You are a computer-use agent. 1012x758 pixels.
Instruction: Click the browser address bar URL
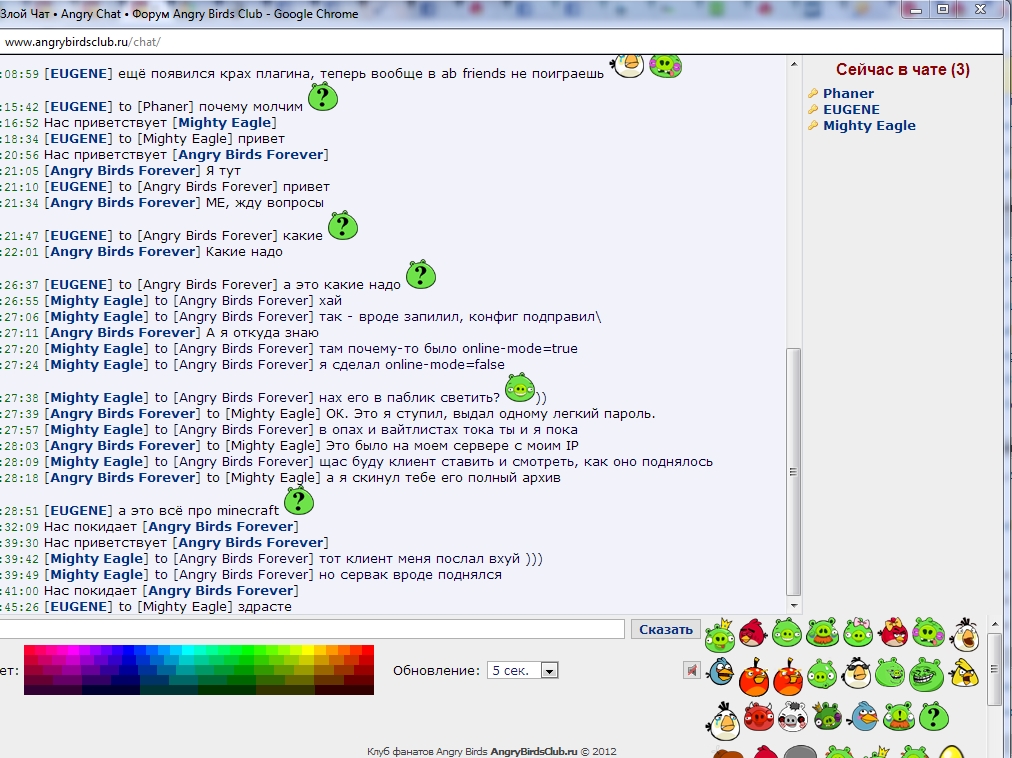tap(83, 42)
